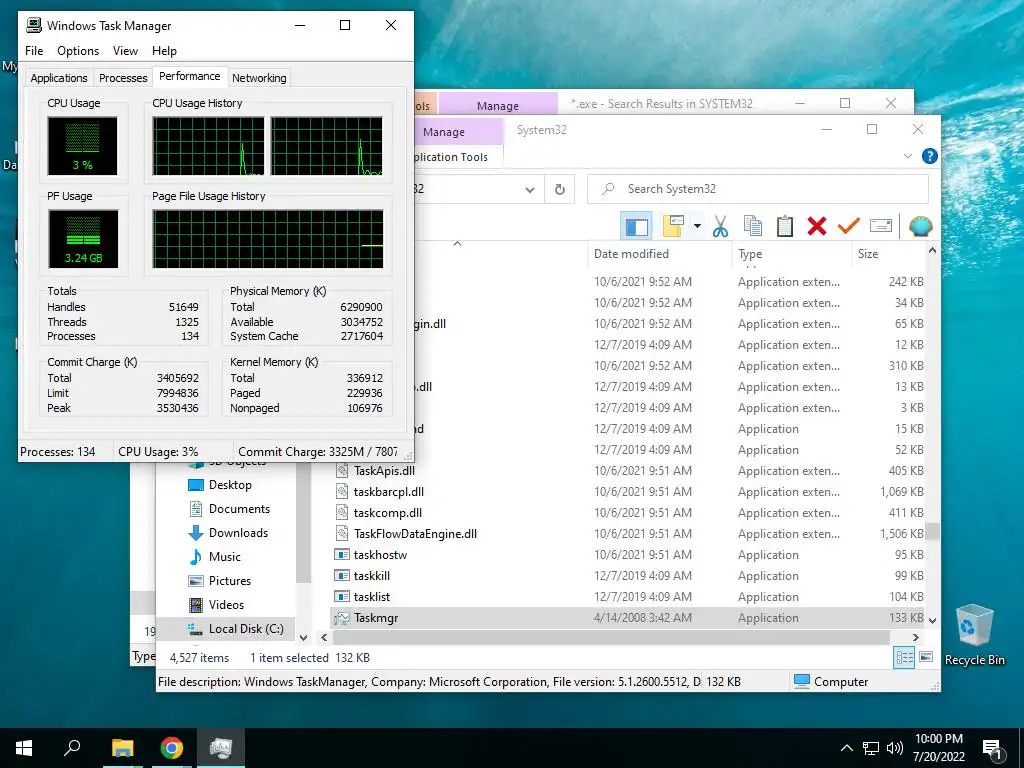1024x768 pixels.
Task: Open the Videos film icon in navigation pane
Action: (x=195, y=605)
